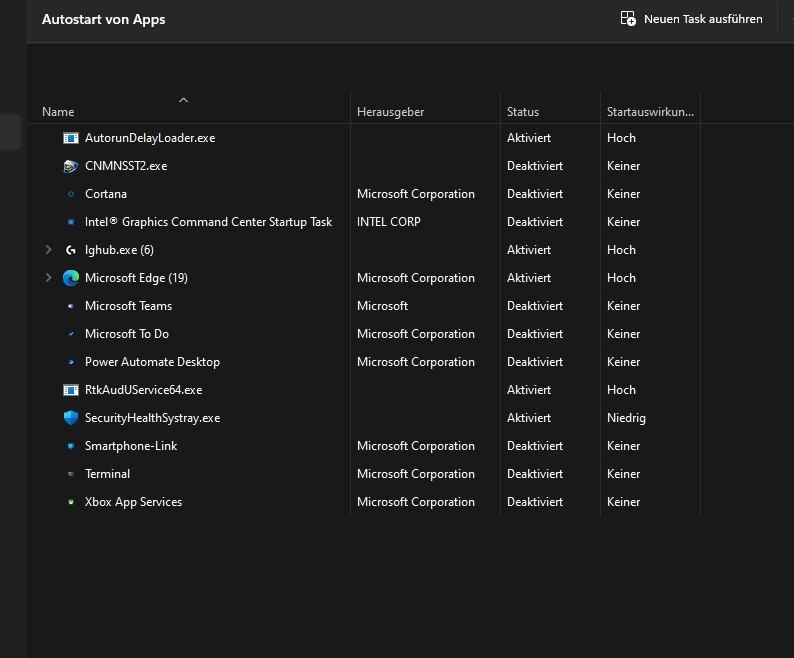
Task: Sort by the Status column header
Action: pos(523,112)
